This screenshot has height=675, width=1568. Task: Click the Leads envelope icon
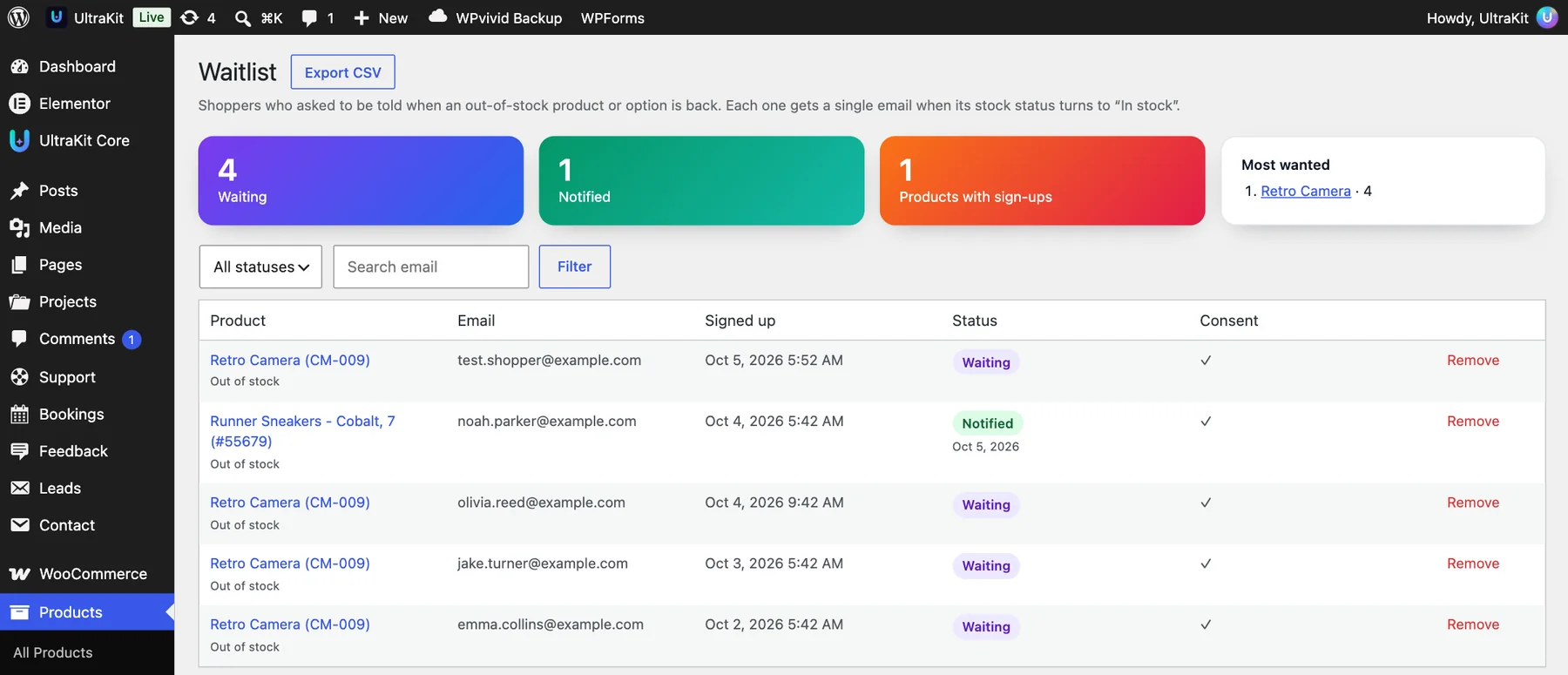pyautogui.click(x=19, y=489)
